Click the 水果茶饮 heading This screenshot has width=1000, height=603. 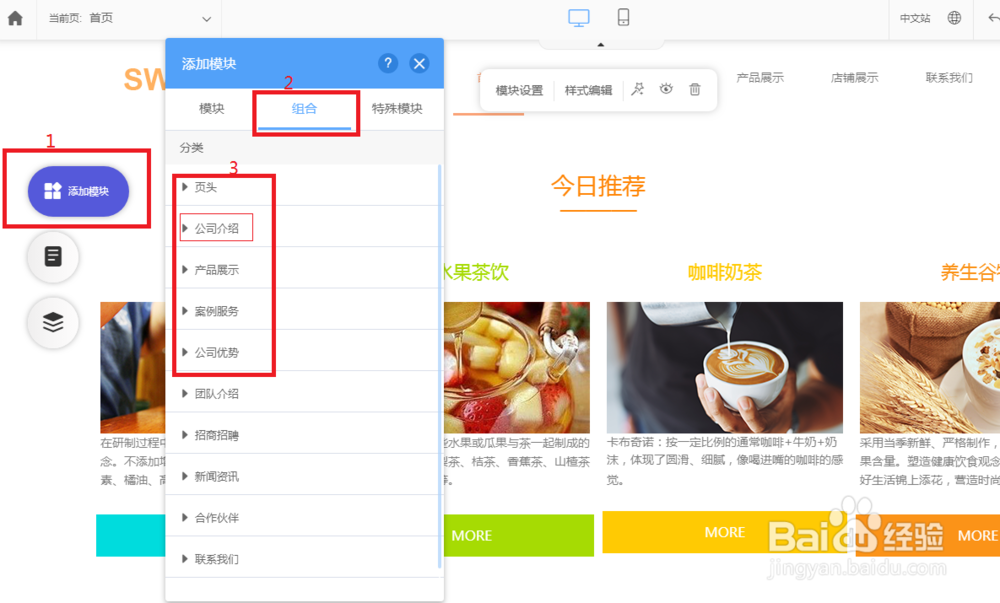pyautogui.click(x=476, y=272)
